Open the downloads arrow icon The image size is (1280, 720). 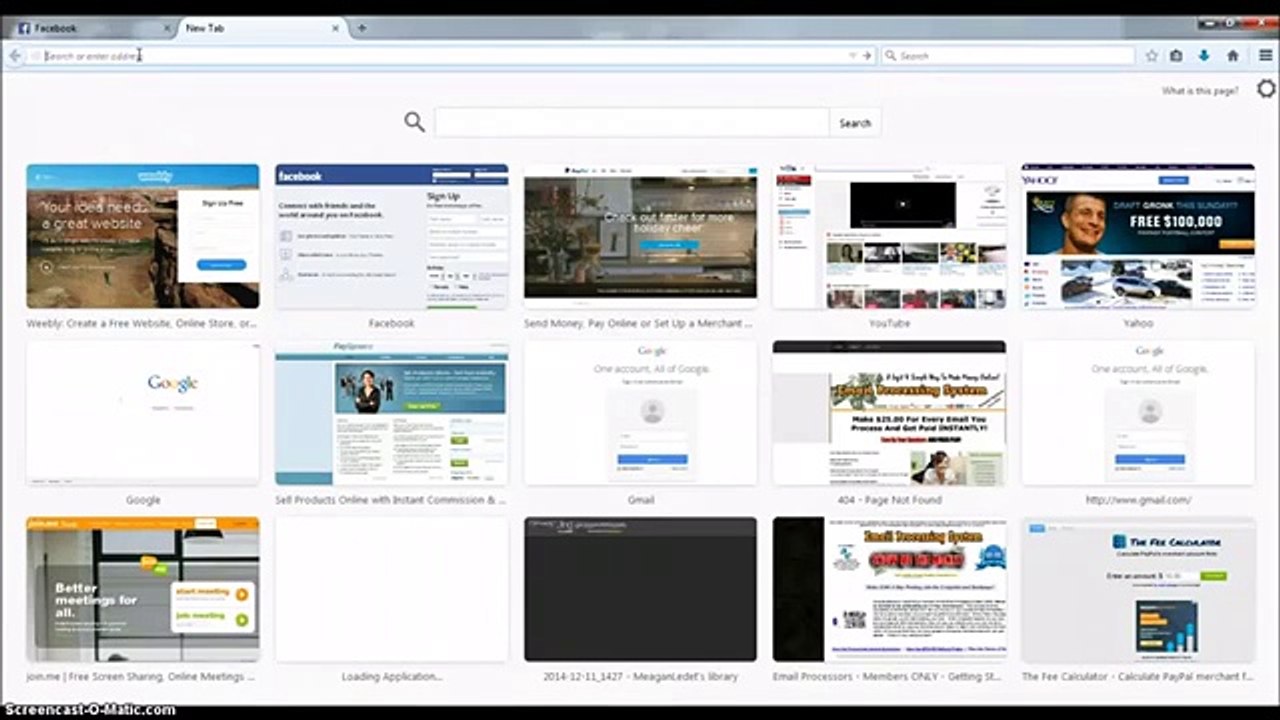[1204, 56]
